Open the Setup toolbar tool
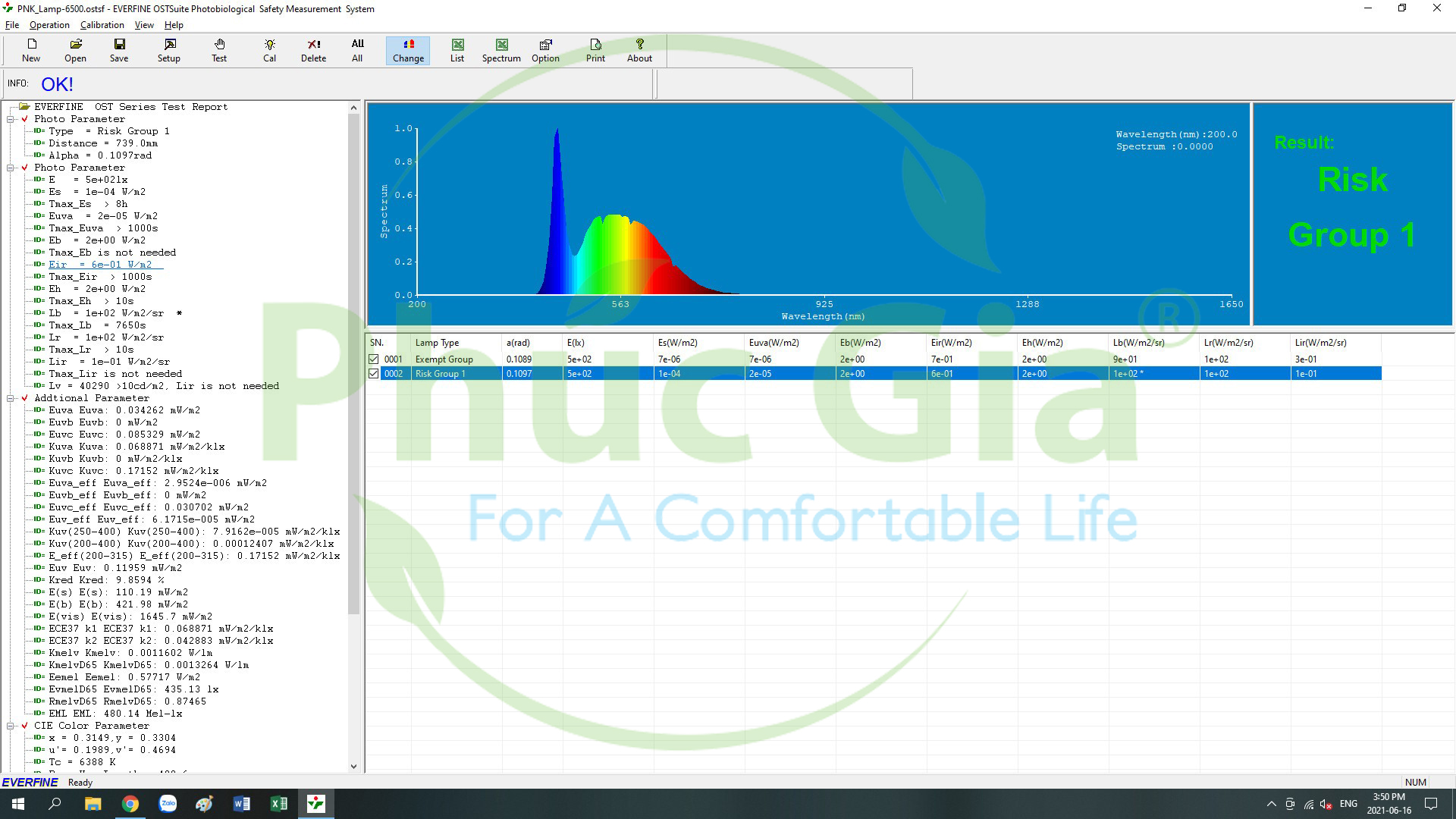 coord(169,50)
